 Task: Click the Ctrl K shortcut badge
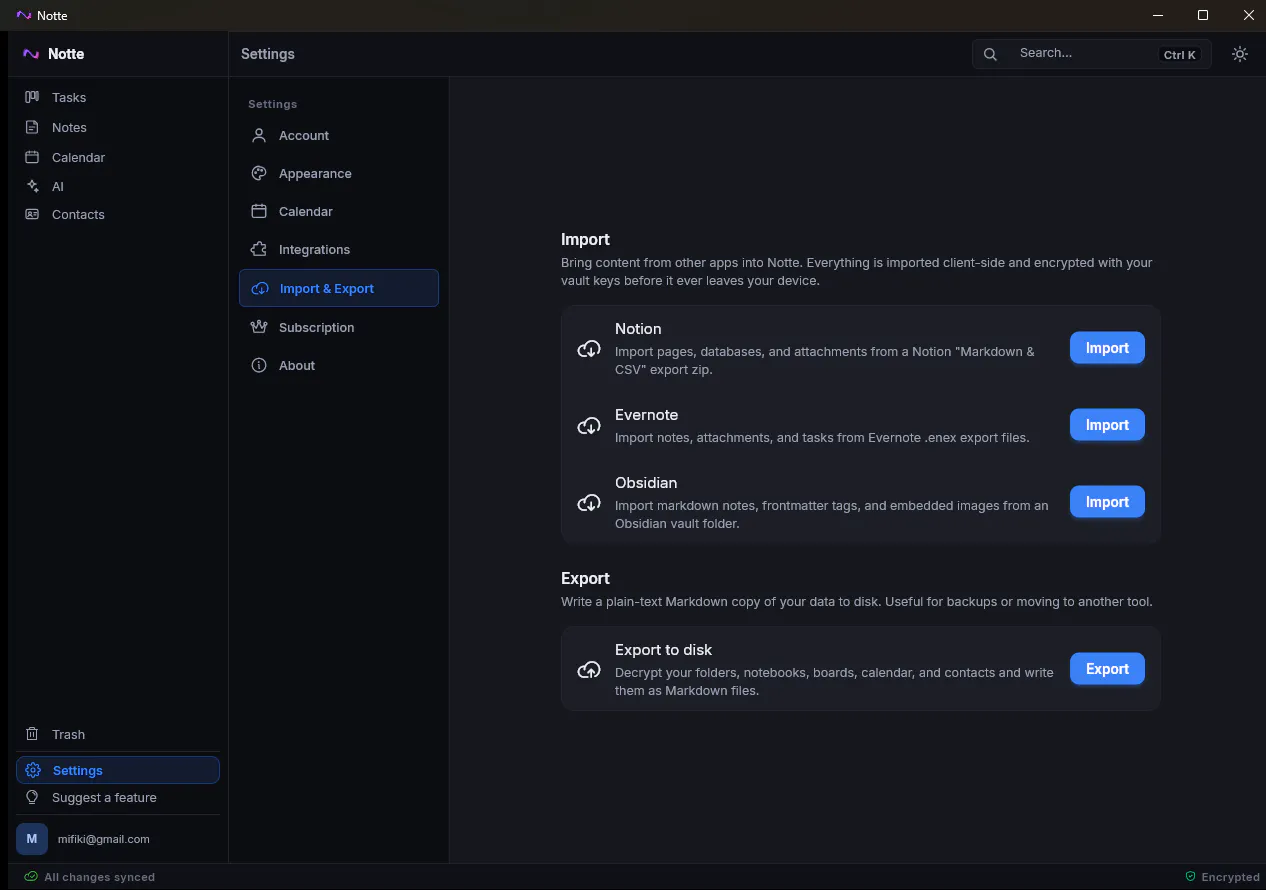[x=1180, y=55]
